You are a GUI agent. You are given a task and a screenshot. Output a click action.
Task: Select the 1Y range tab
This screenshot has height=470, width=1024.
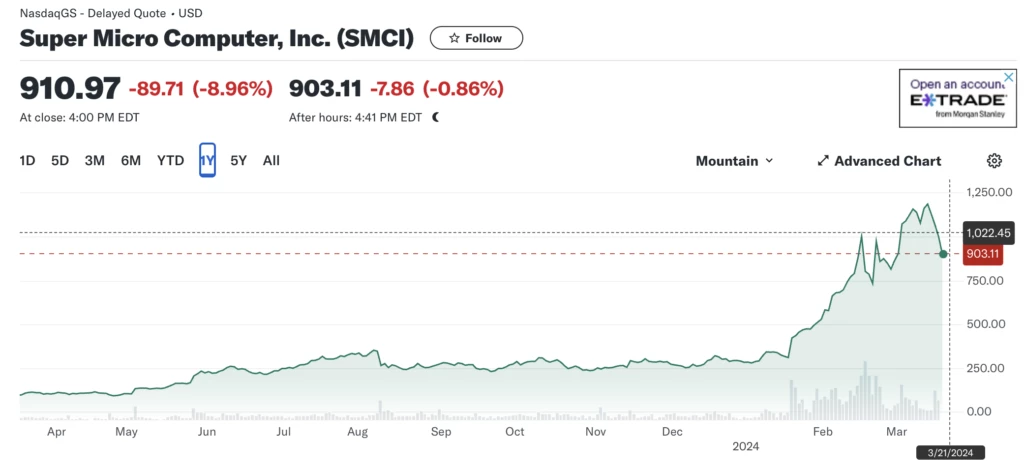[x=207, y=160]
